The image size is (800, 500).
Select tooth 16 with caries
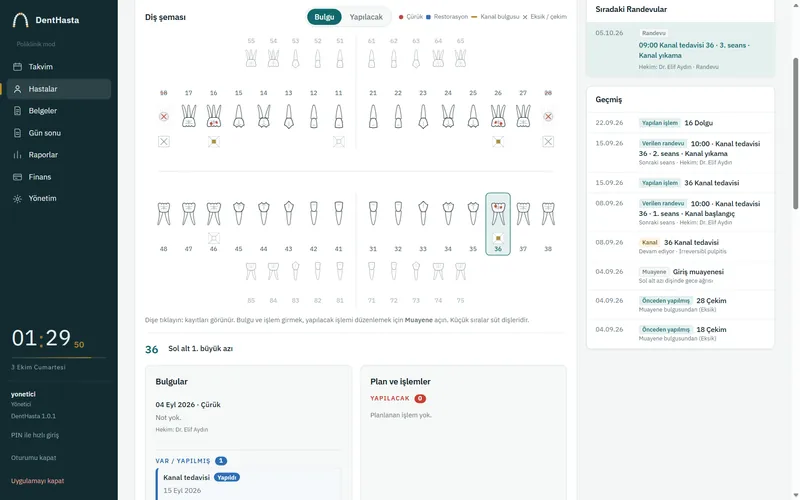coord(214,116)
